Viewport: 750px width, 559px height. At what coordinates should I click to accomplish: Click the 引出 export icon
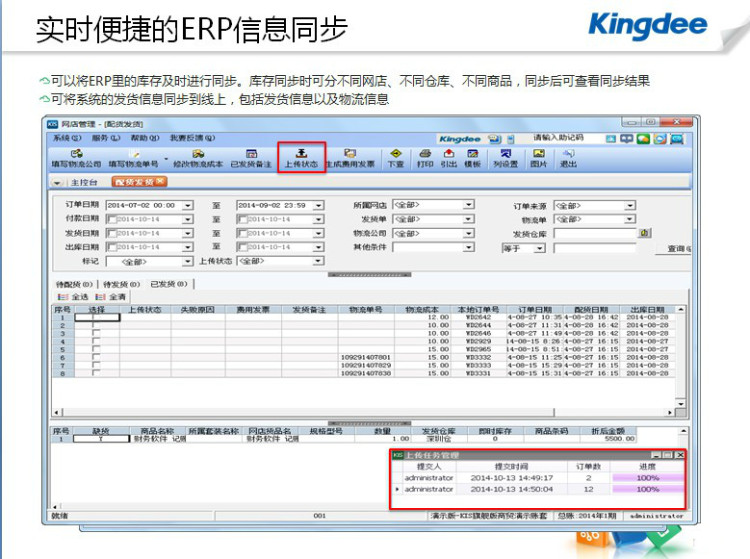(x=448, y=157)
